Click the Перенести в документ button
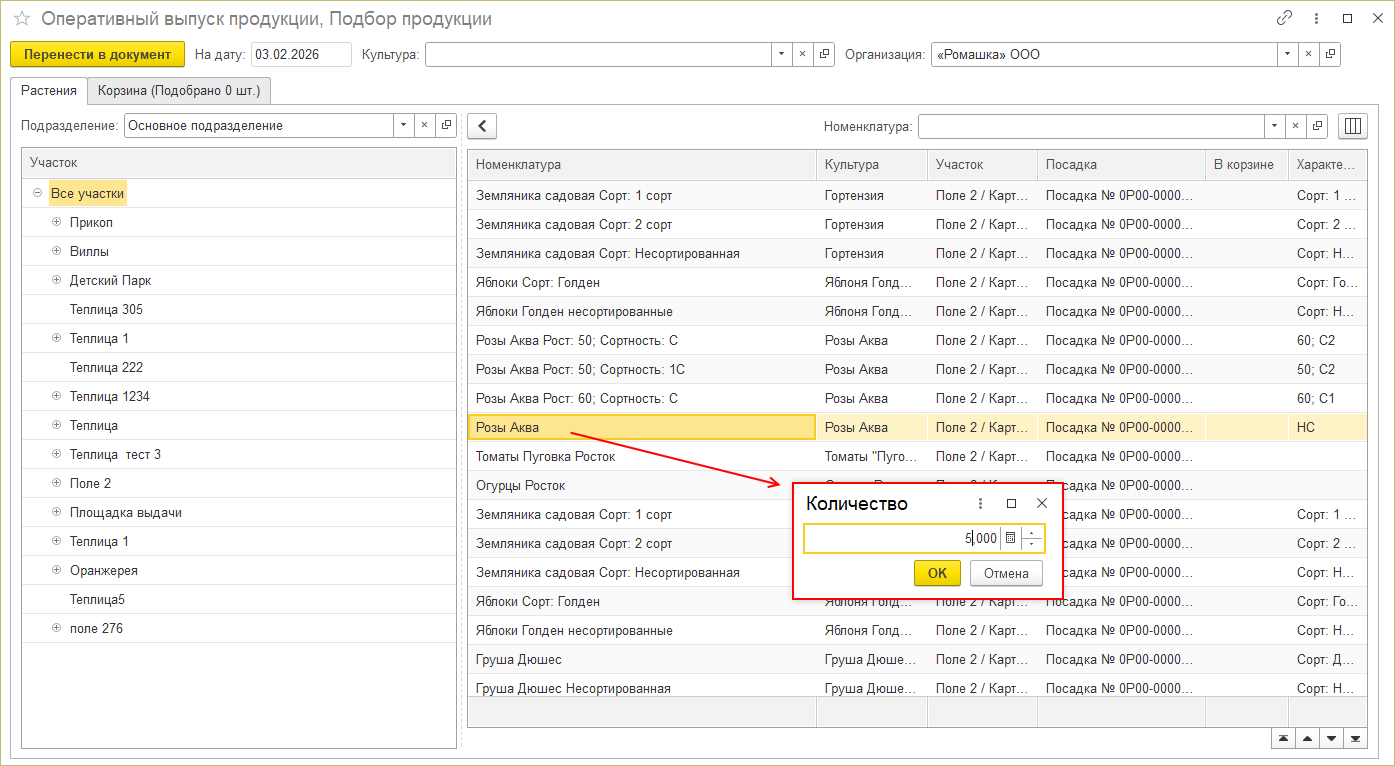This screenshot has height=766, width=1395. 97,55
